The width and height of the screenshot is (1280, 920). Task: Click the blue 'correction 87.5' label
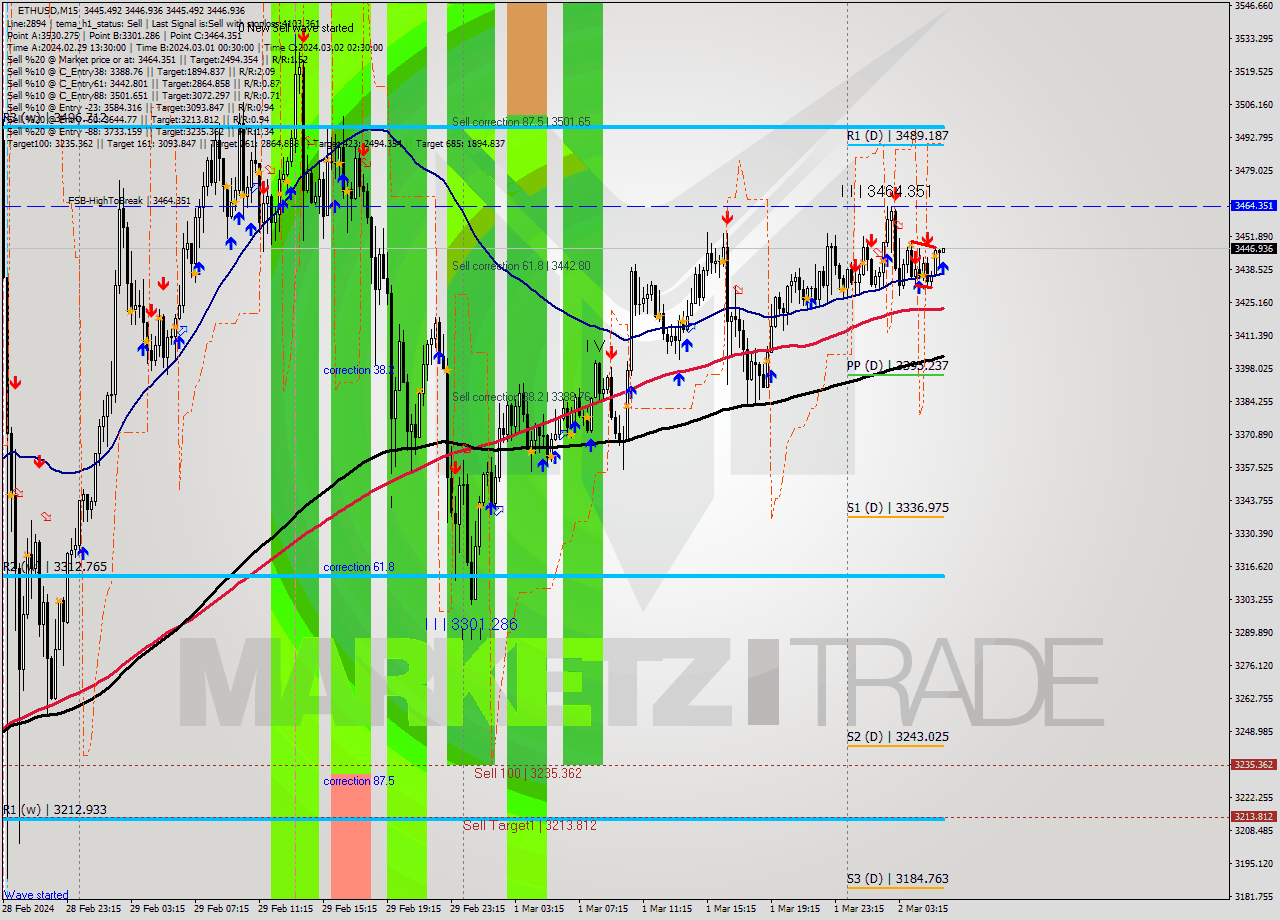(x=358, y=781)
